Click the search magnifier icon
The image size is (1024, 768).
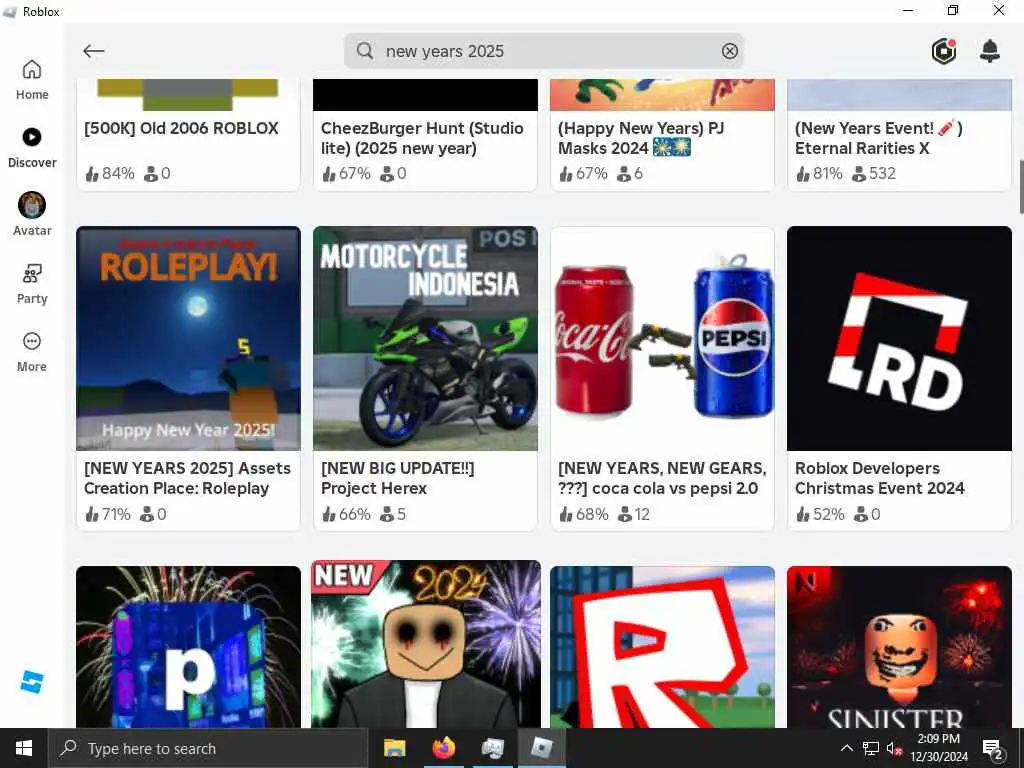click(x=365, y=51)
